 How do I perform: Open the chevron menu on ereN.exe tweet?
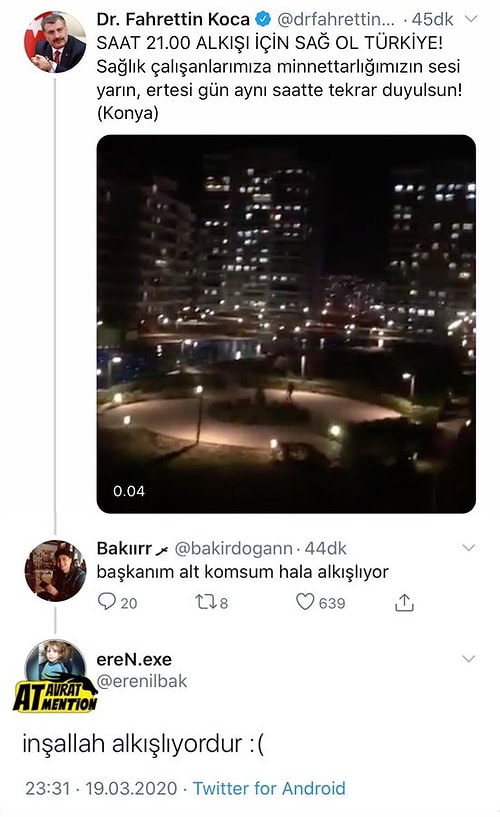pos(469,659)
